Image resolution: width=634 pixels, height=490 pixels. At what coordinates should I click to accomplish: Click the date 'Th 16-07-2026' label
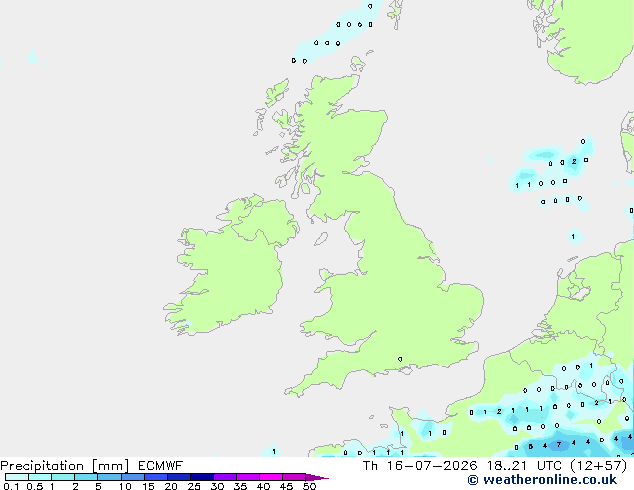pyautogui.click(x=420, y=466)
